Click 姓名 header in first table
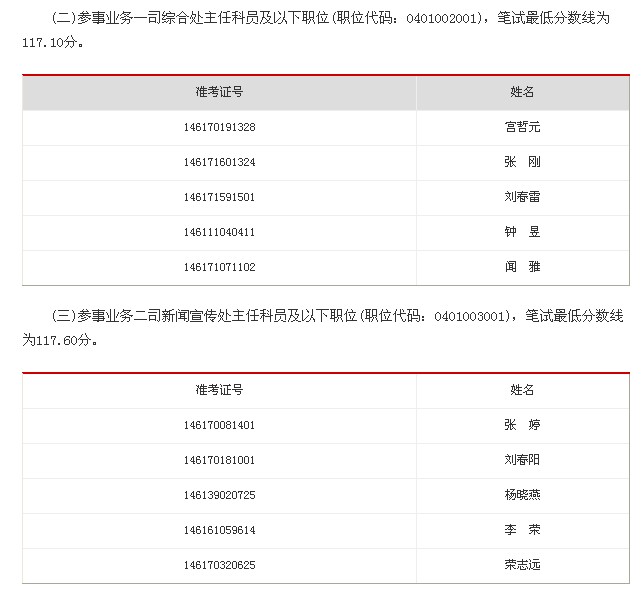The width and height of the screenshot is (644, 590). click(x=522, y=92)
